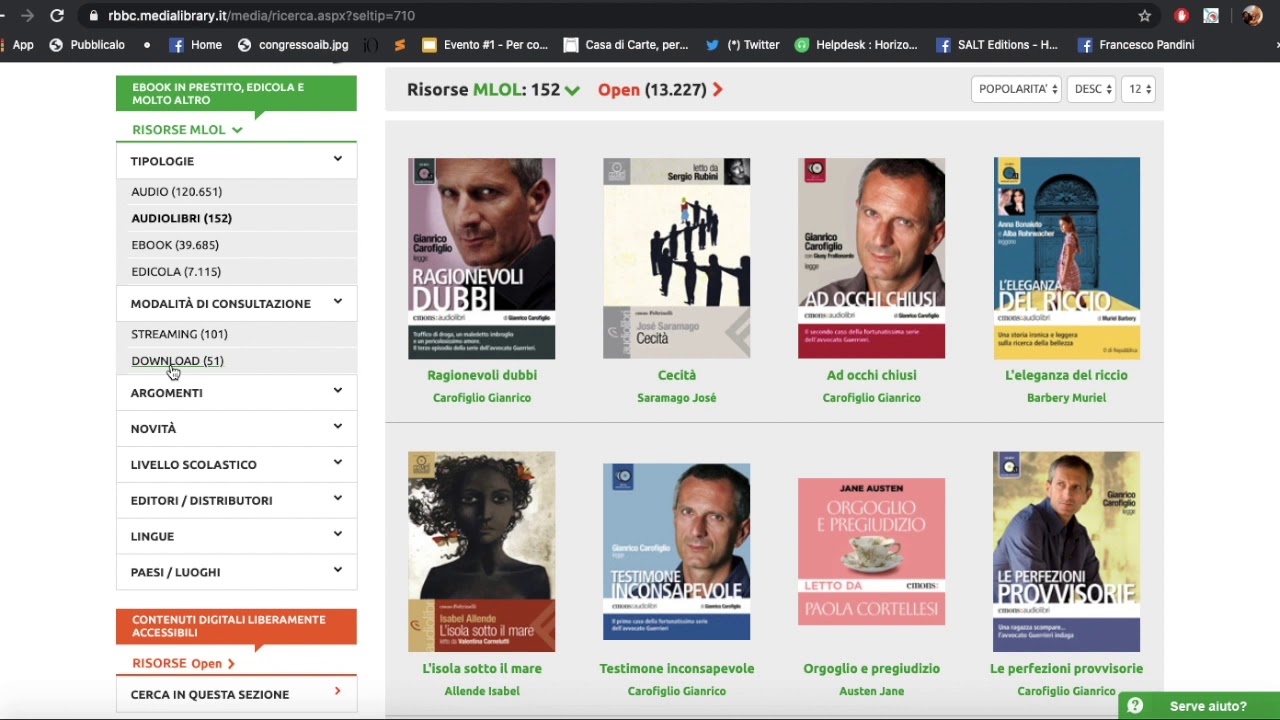The height and width of the screenshot is (720, 1280).
Task: Open the Chrome profile avatar
Action: pos(1252,16)
